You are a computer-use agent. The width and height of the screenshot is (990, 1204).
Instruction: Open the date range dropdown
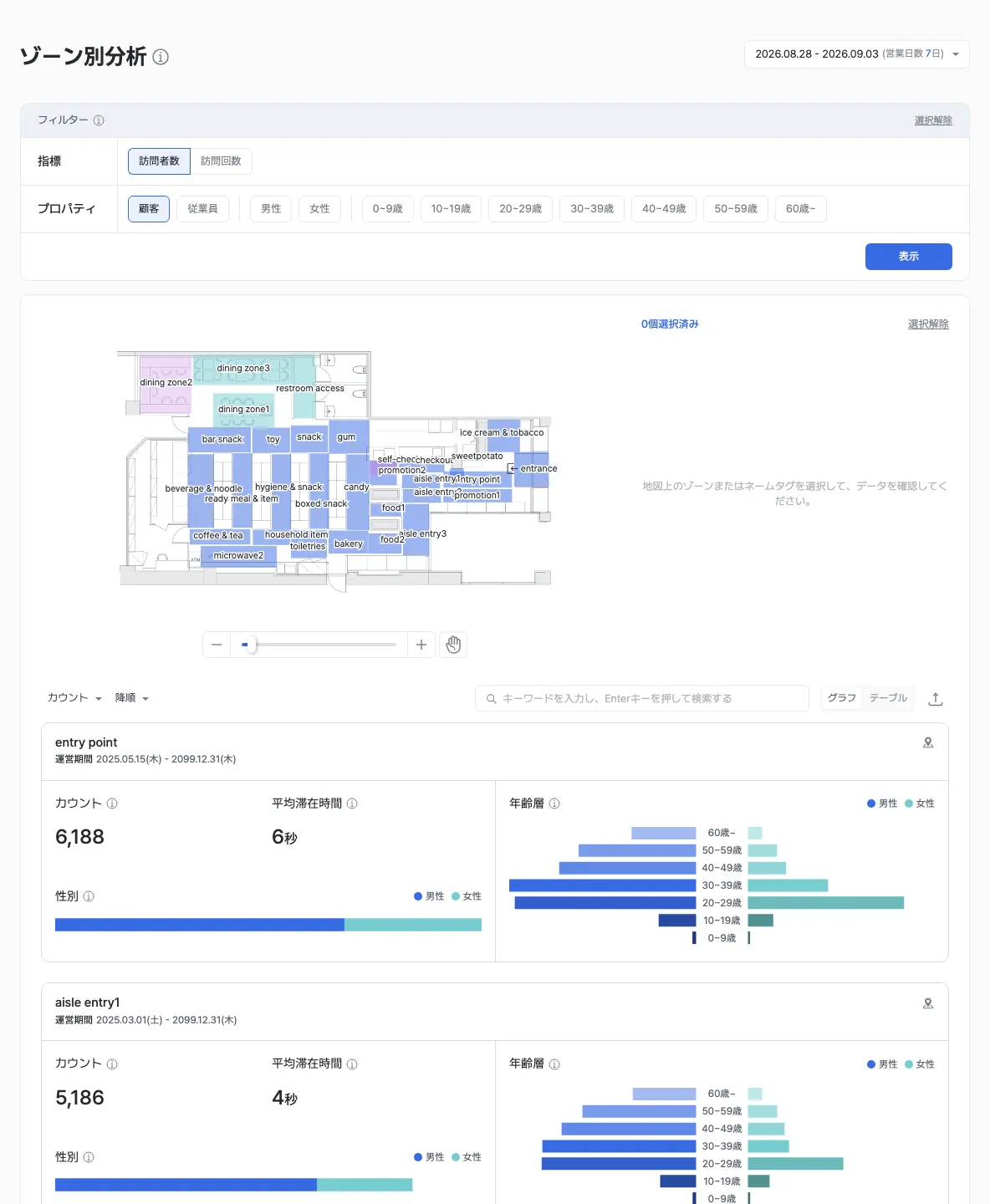click(x=856, y=54)
